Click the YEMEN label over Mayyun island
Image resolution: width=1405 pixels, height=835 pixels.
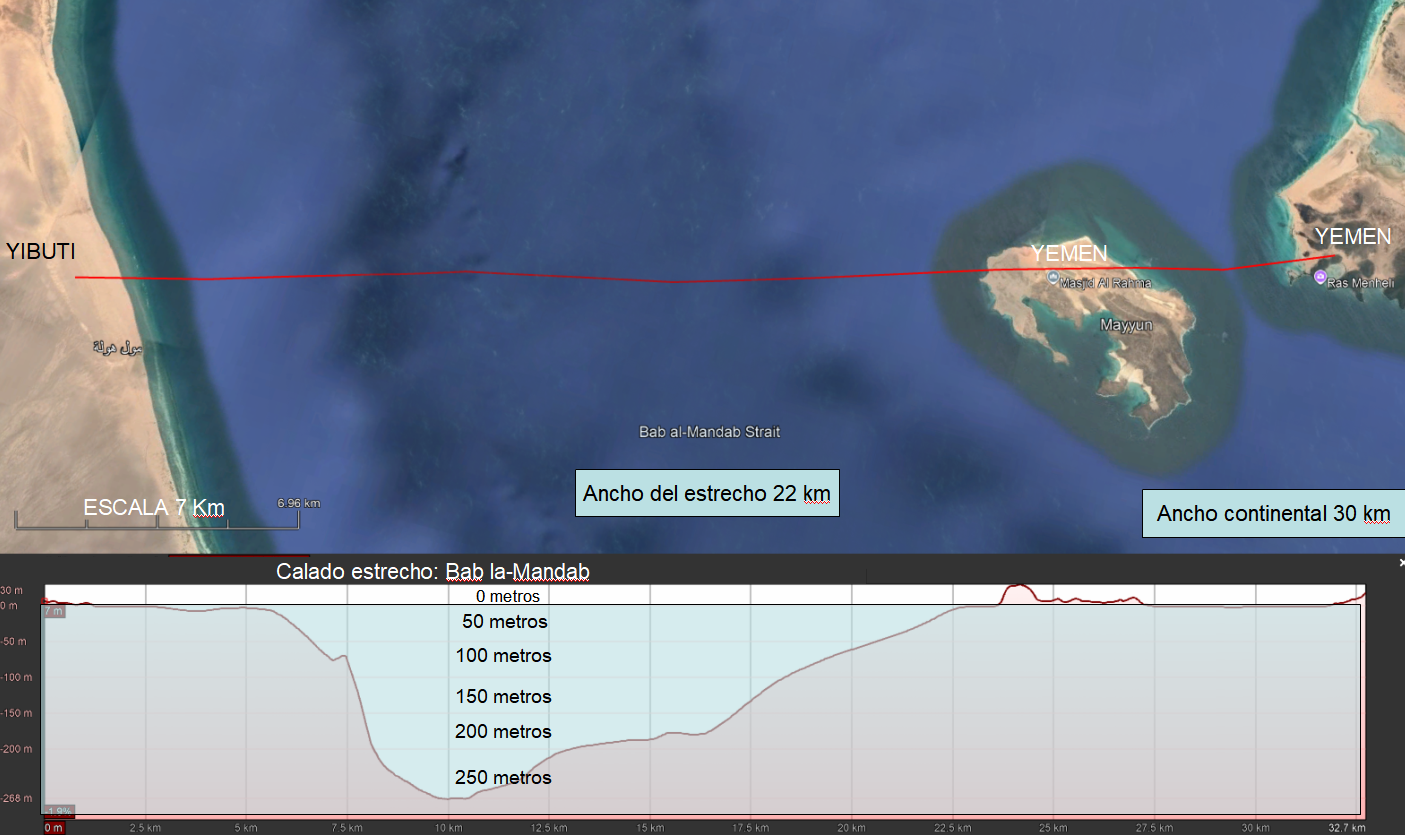coord(1069,252)
